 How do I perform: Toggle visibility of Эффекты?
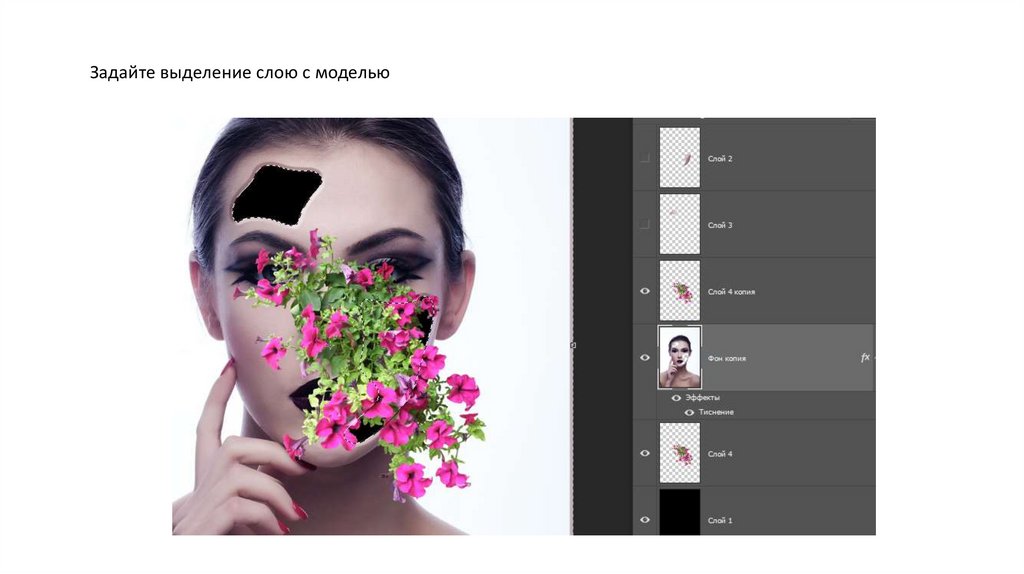coord(677,398)
